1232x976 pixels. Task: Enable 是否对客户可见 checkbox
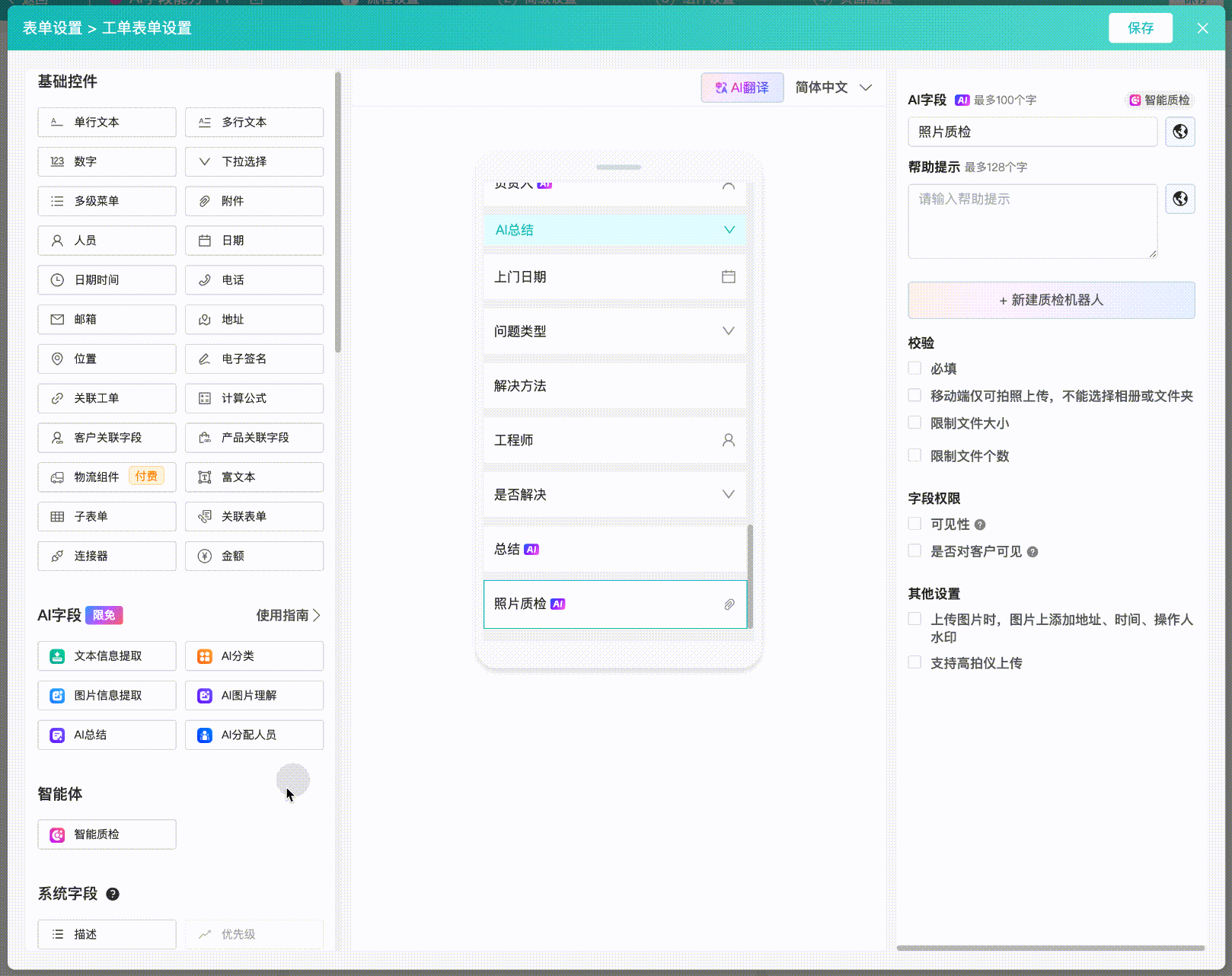coord(914,550)
